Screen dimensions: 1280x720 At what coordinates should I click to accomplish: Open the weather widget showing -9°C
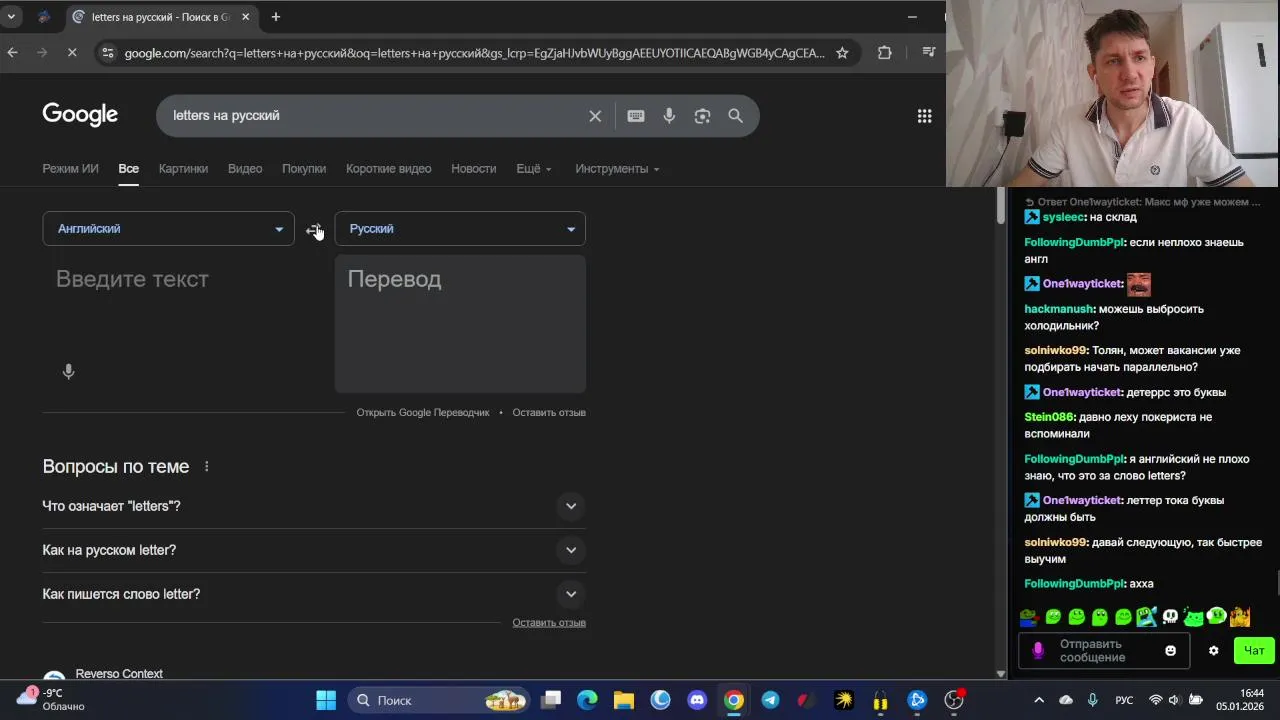pyautogui.click(x=52, y=699)
